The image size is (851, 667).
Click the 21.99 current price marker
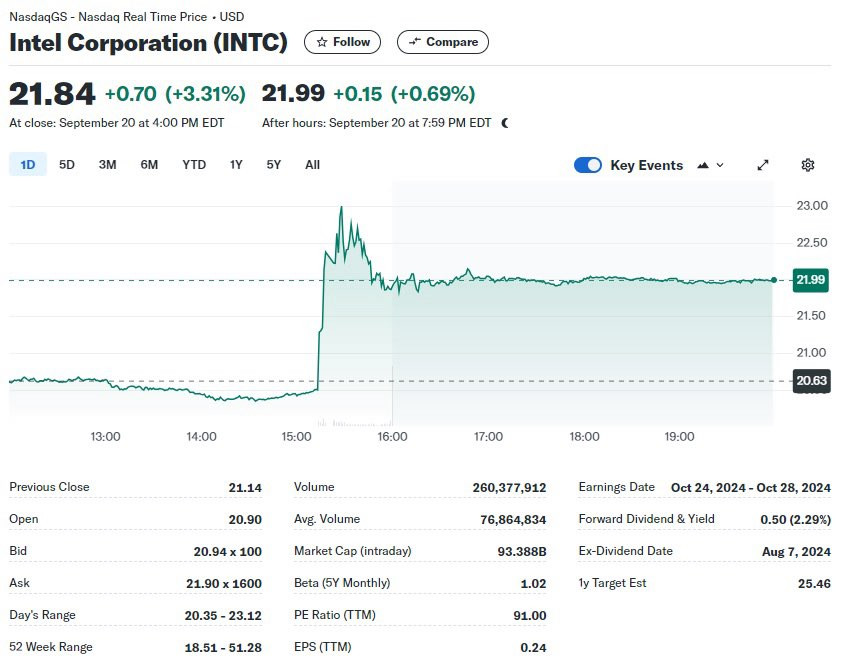(x=810, y=280)
